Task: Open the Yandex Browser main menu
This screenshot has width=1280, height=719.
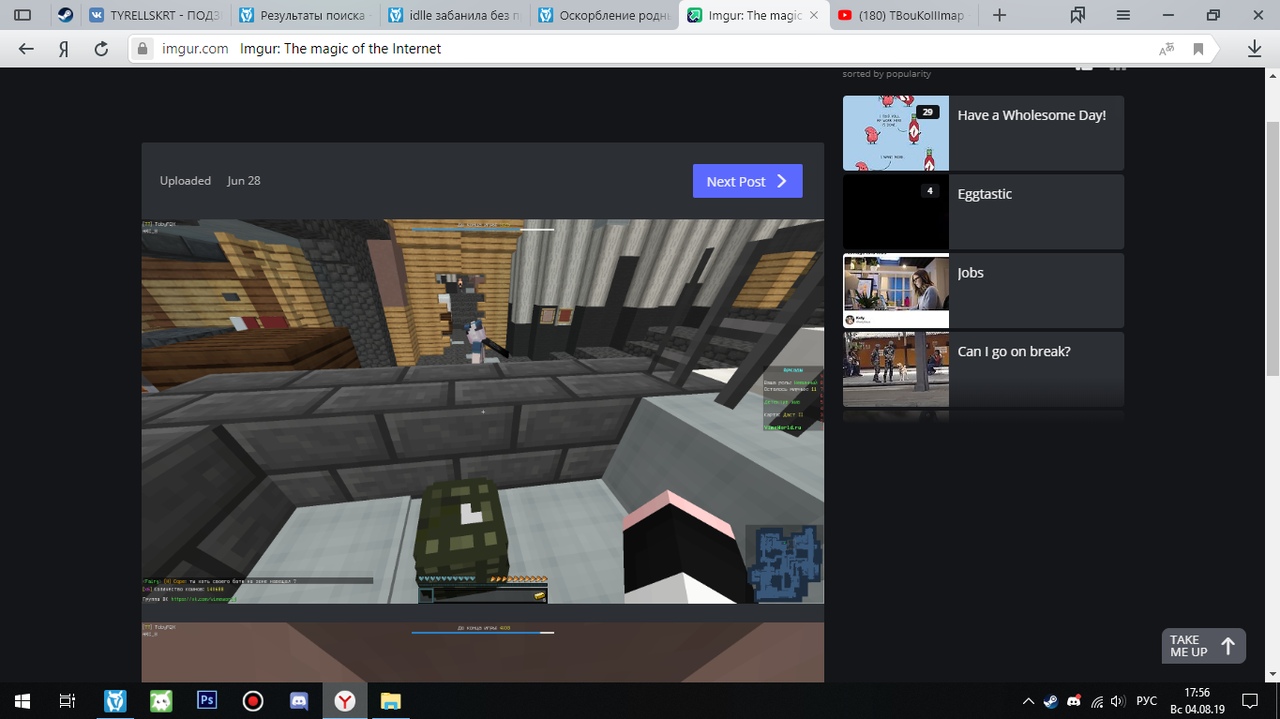Action: click(x=1123, y=15)
